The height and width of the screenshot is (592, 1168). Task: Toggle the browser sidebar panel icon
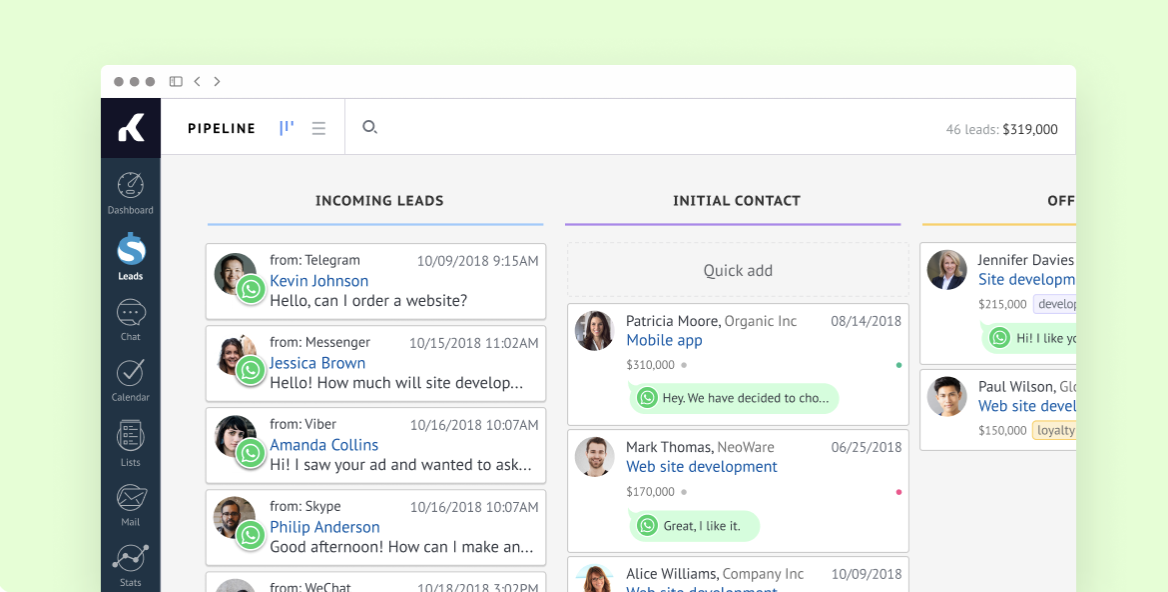click(176, 81)
